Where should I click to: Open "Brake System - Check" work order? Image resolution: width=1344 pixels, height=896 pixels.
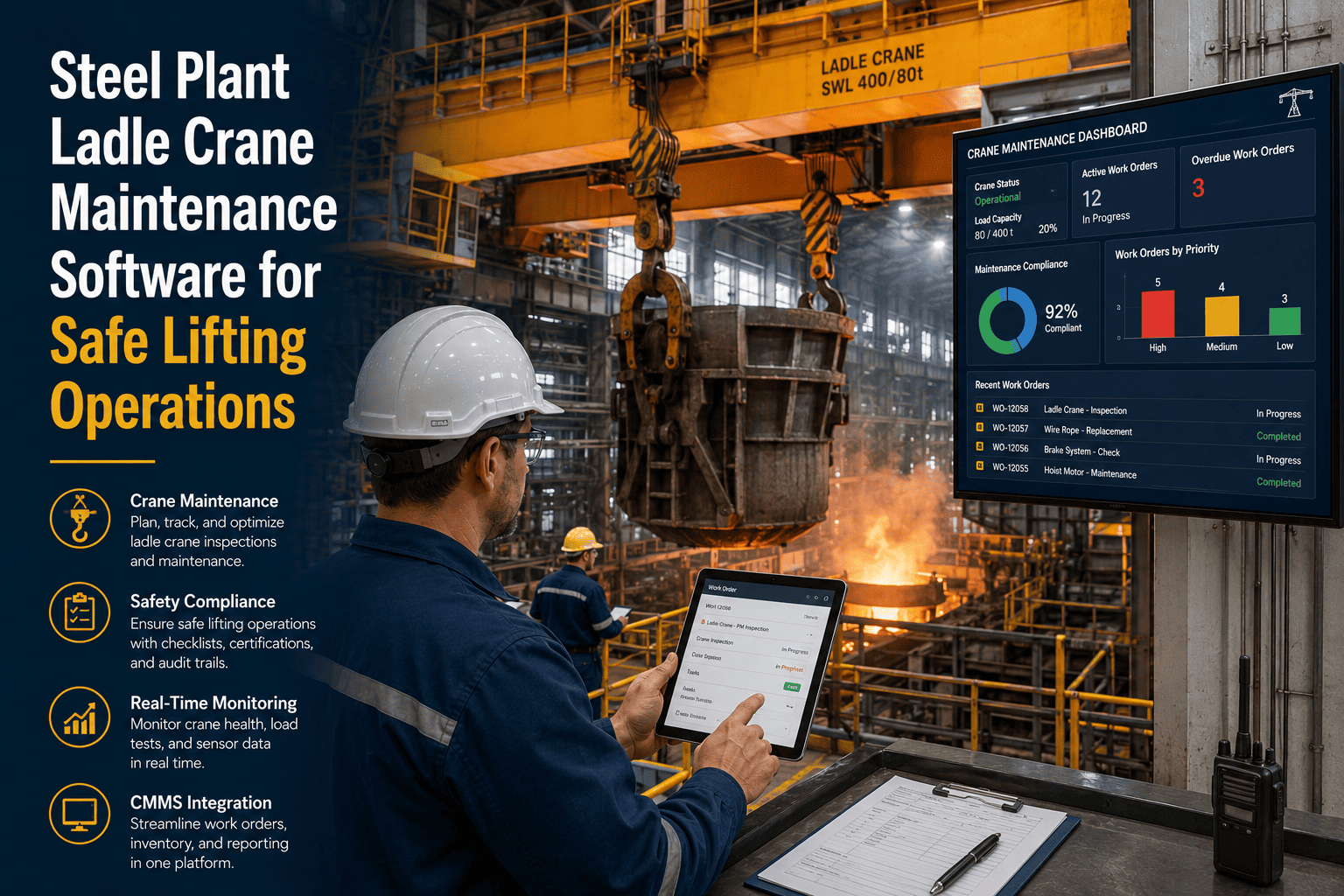point(1081,451)
